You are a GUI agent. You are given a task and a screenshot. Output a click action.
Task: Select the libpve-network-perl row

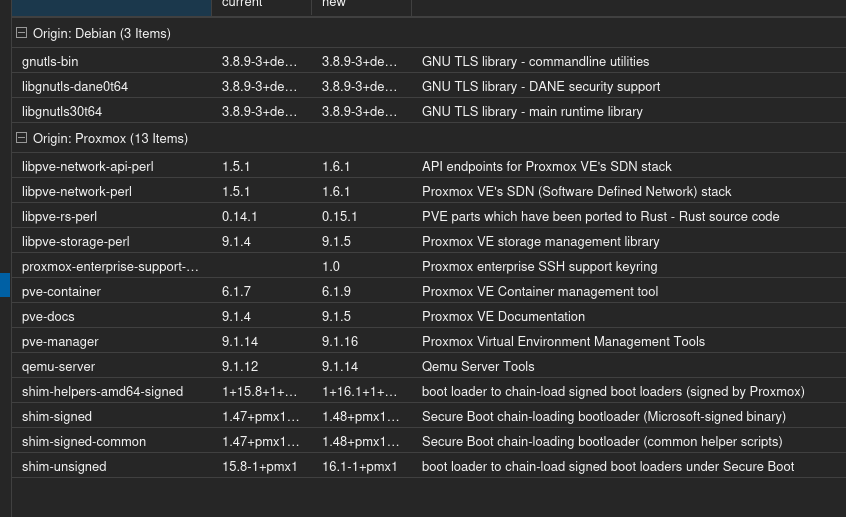(x=429, y=192)
